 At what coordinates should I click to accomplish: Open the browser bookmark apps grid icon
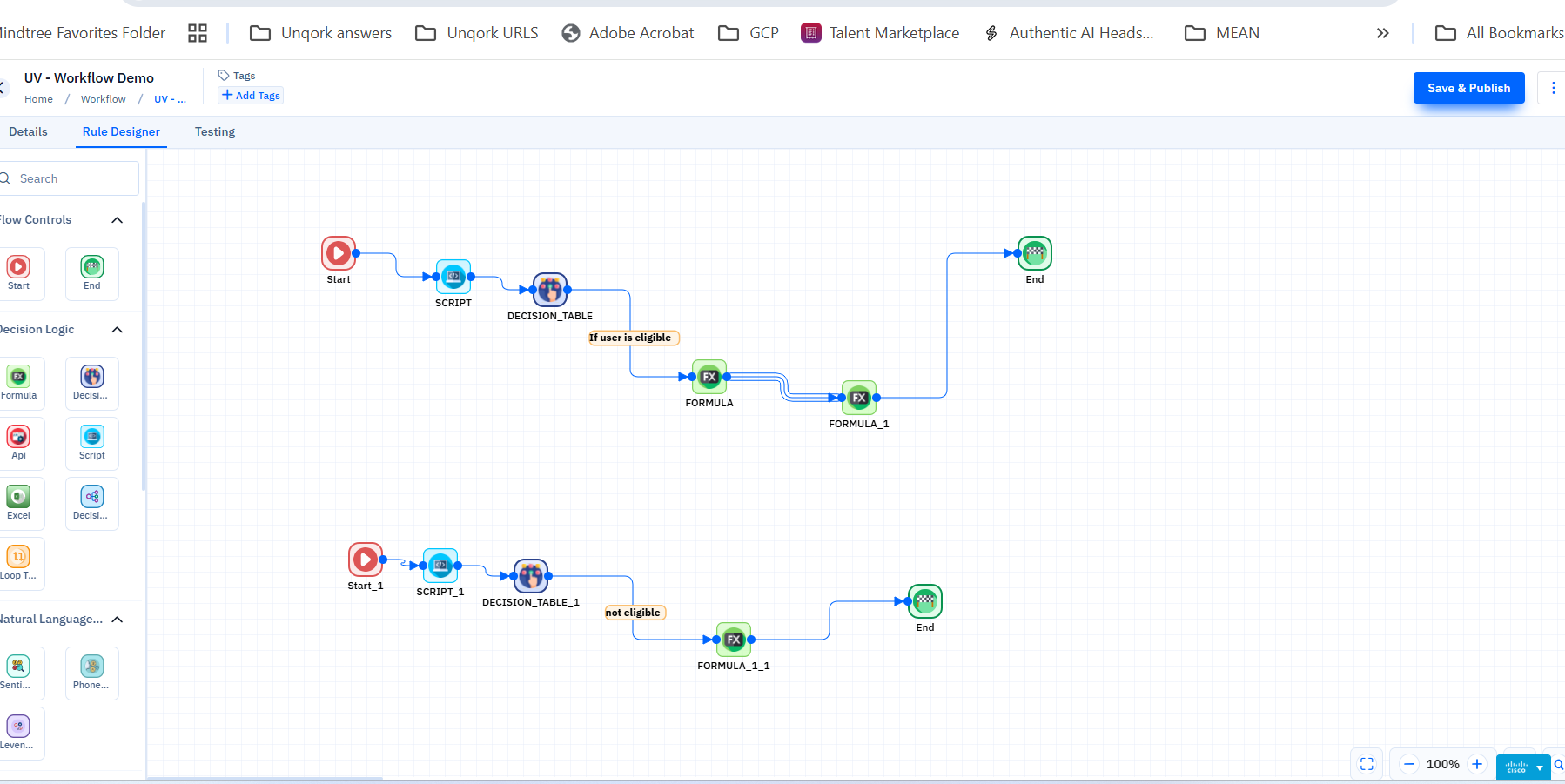pyautogui.click(x=198, y=33)
